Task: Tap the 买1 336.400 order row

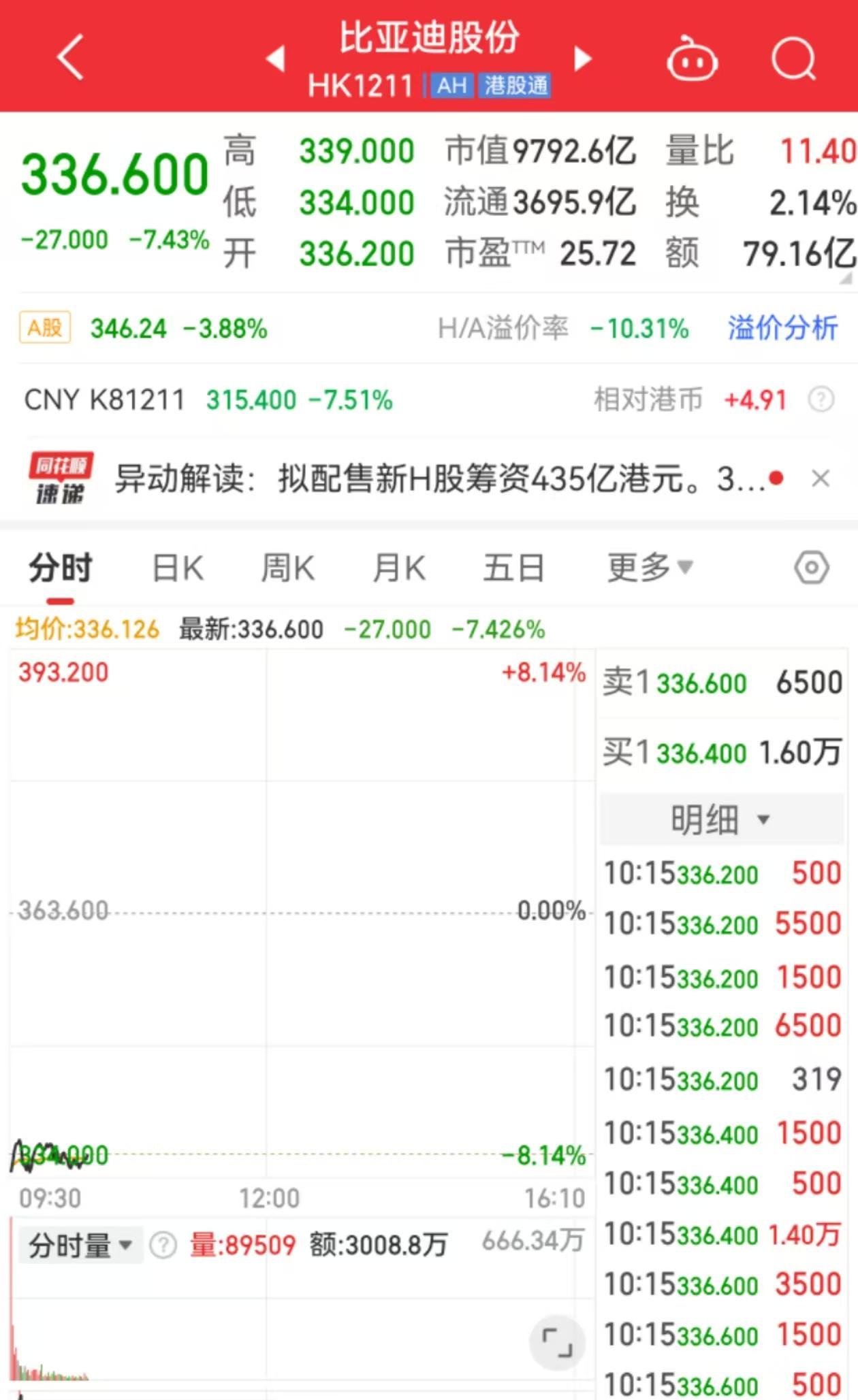Action: tap(722, 753)
